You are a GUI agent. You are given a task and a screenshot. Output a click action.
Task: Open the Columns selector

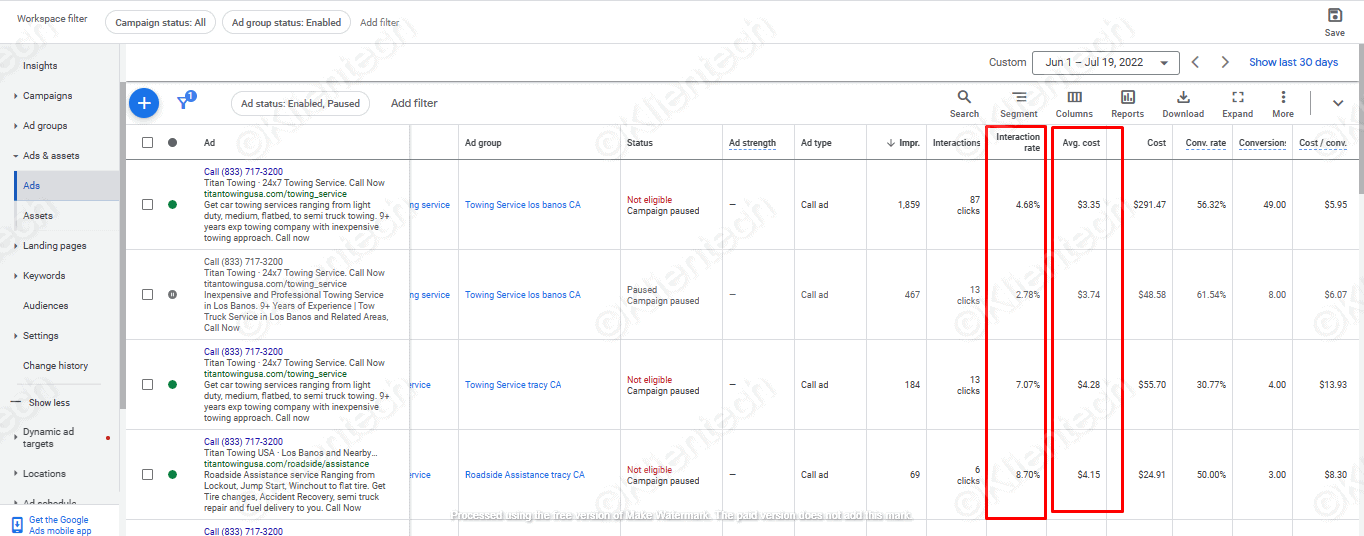pyautogui.click(x=1074, y=103)
